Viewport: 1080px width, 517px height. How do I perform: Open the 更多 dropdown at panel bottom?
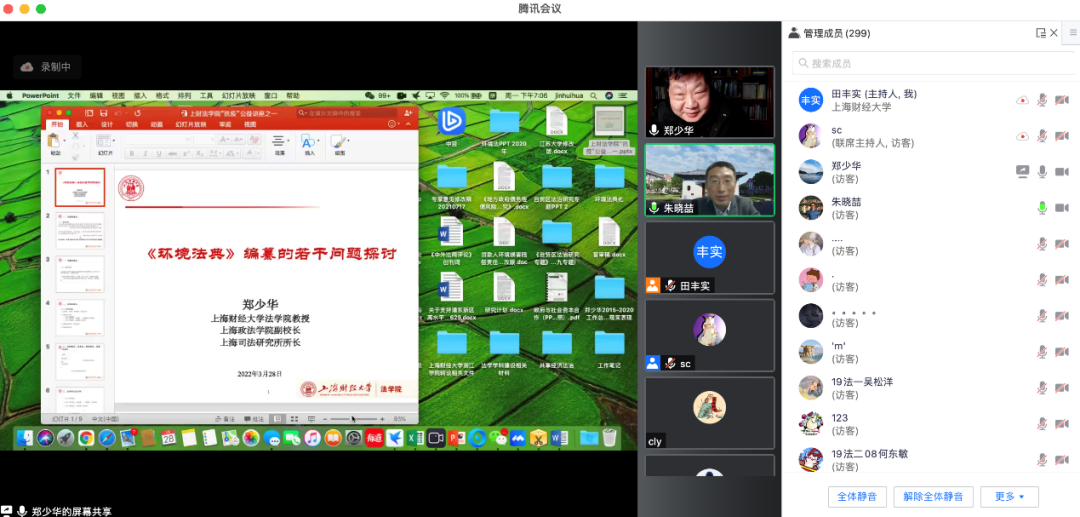point(1009,496)
